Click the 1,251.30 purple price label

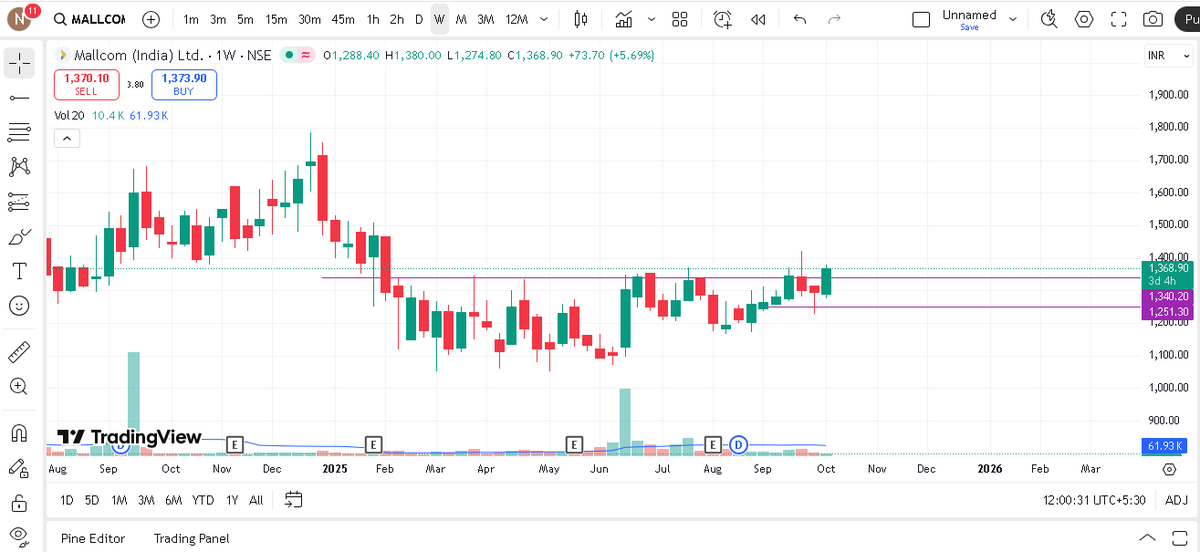(x=1169, y=312)
